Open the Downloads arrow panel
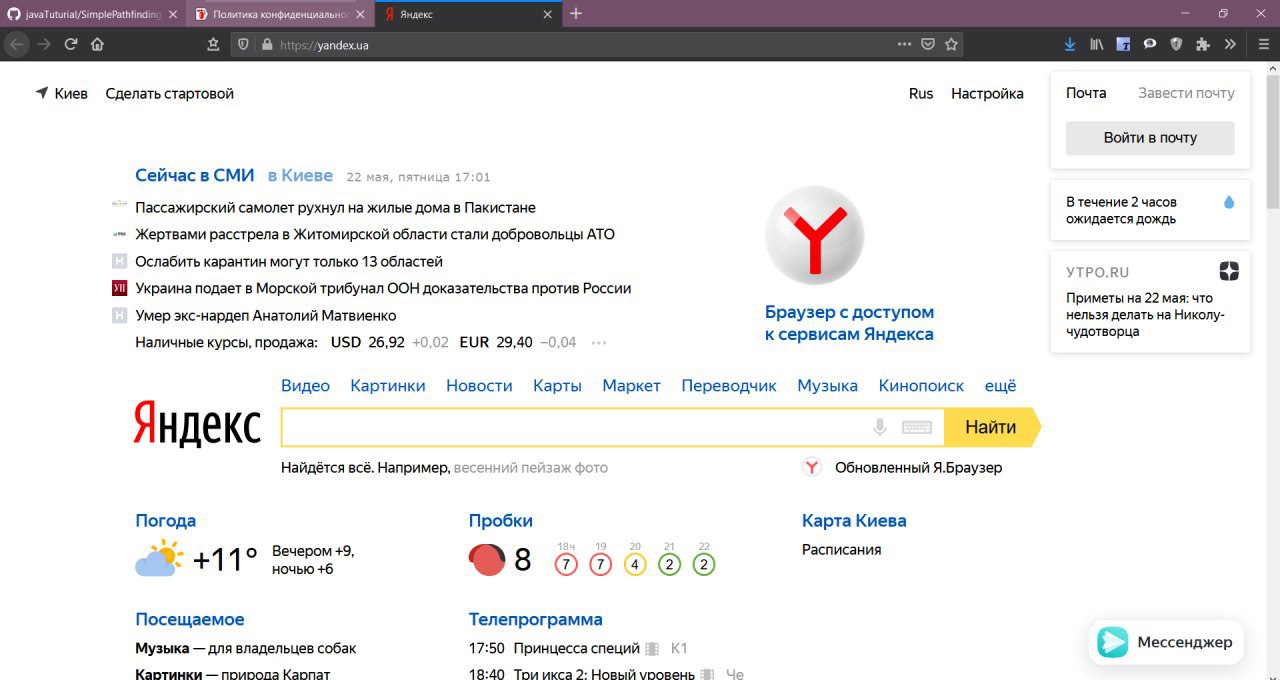This screenshot has height=680, width=1280. click(1070, 44)
